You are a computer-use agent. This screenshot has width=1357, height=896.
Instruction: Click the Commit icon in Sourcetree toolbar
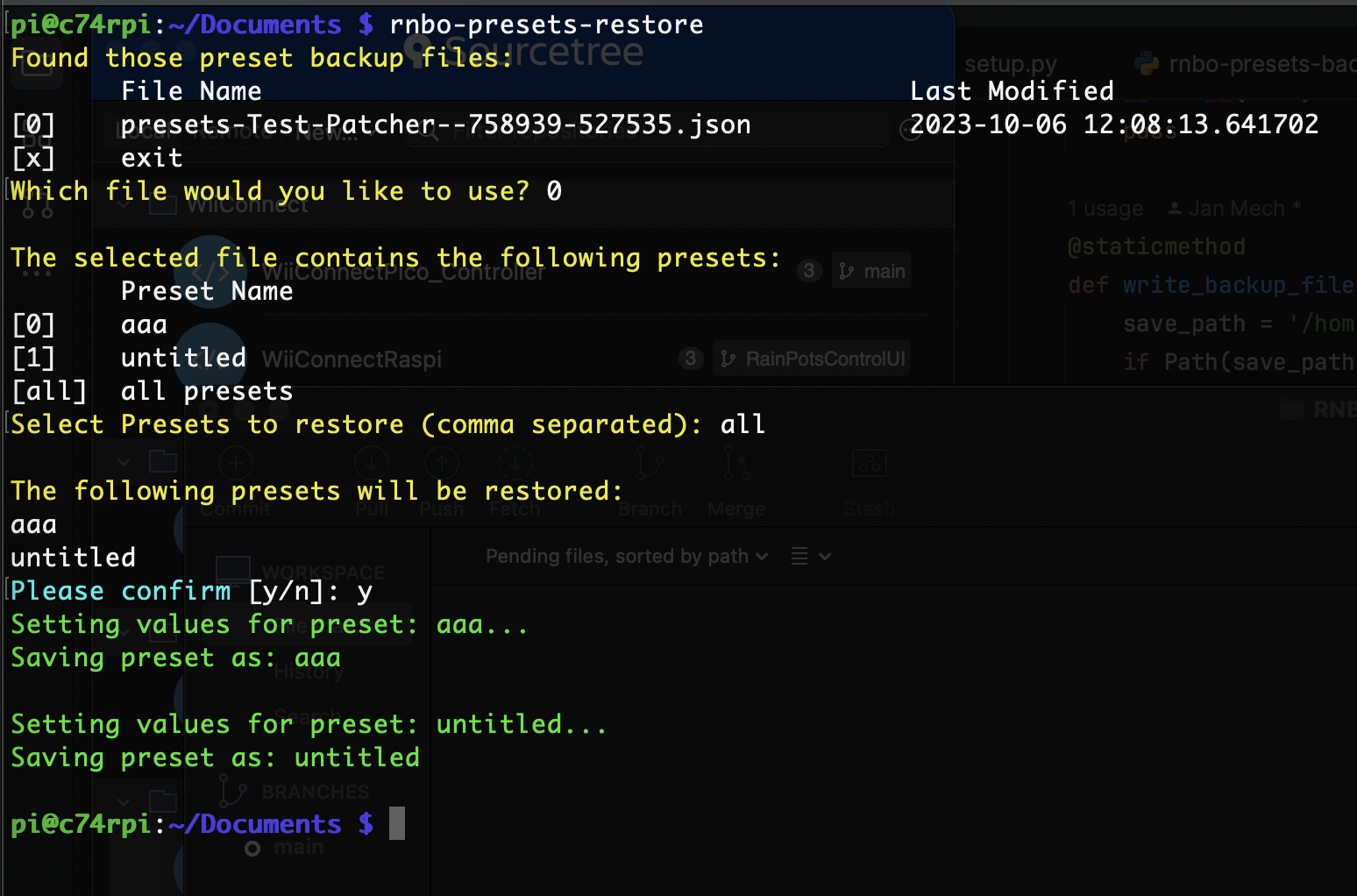tap(235, 463)
